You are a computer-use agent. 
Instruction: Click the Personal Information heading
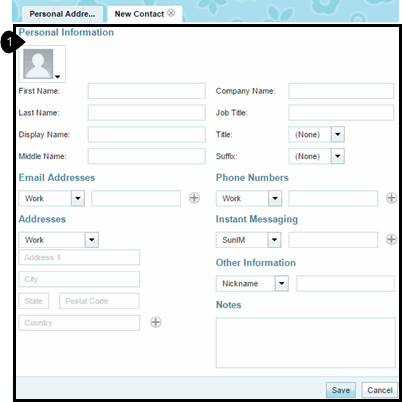(x=66, y=32)
